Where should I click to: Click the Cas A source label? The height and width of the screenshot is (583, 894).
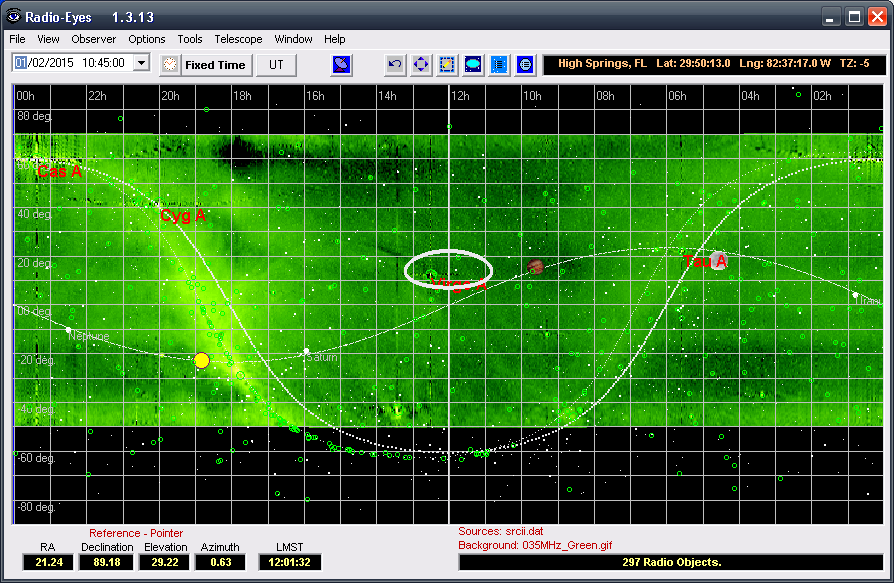(x=59, y=172)
